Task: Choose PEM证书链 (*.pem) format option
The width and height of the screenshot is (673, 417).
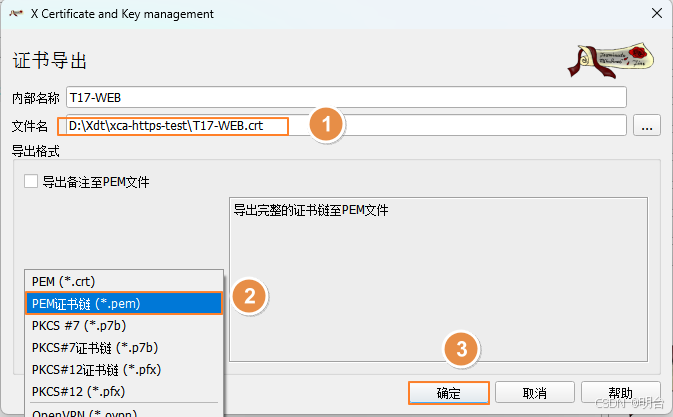Action: (x=124, y=303)
